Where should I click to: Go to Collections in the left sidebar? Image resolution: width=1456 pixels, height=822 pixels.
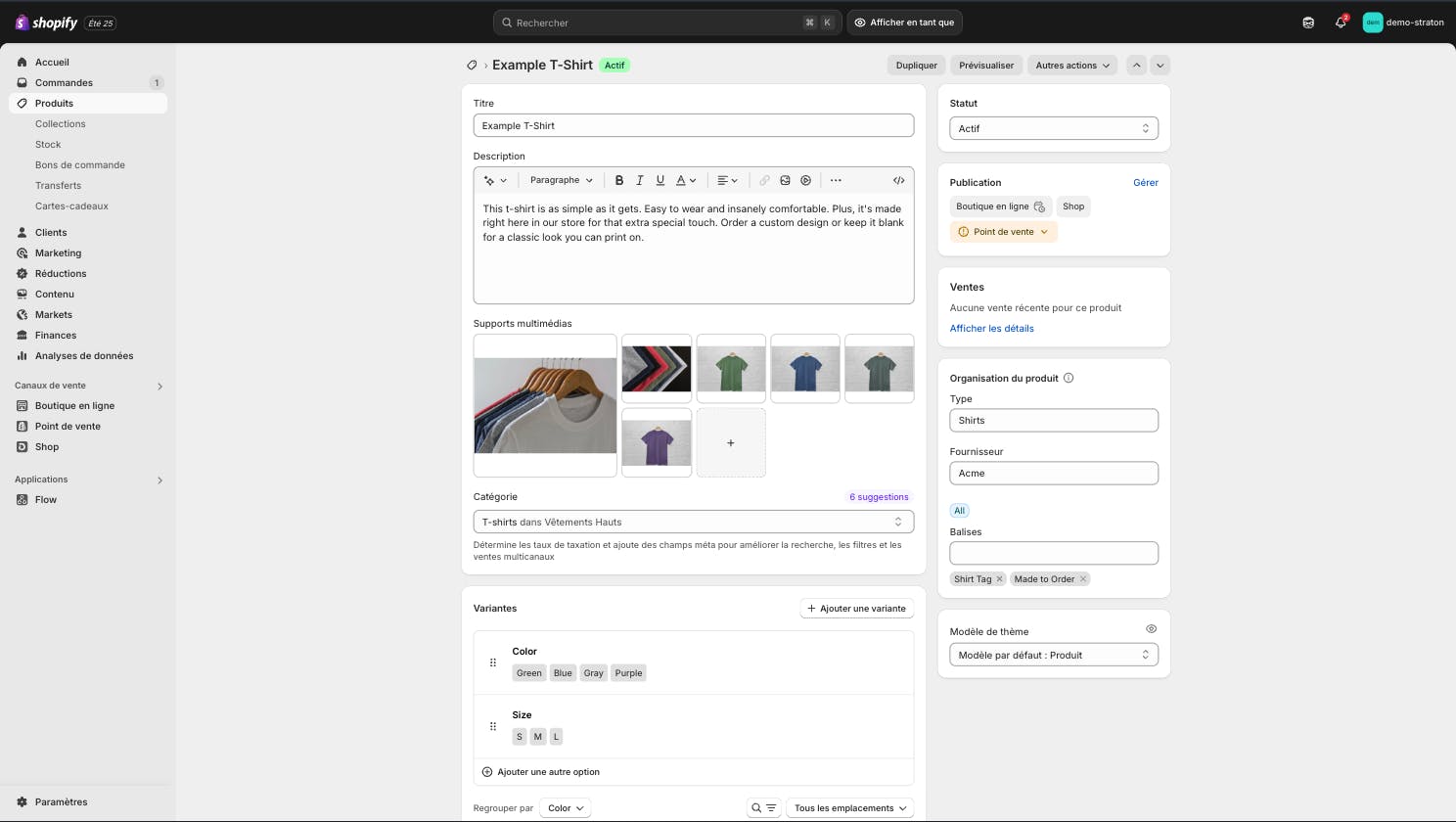[x=60, y=123]
